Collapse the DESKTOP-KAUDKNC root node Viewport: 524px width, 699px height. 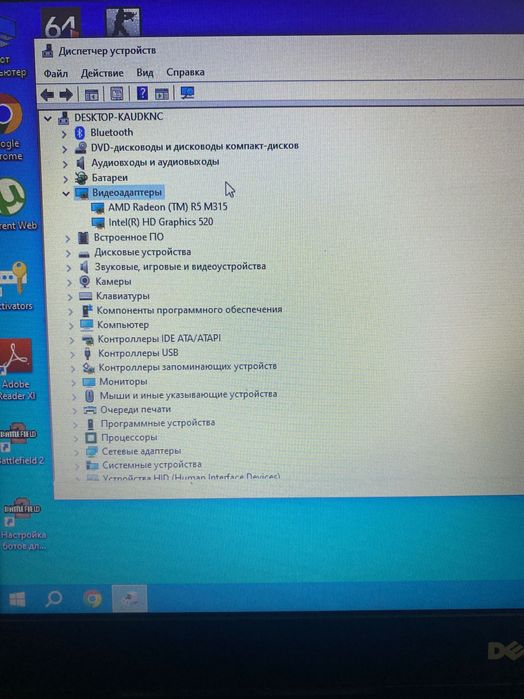tap(48, 119)
